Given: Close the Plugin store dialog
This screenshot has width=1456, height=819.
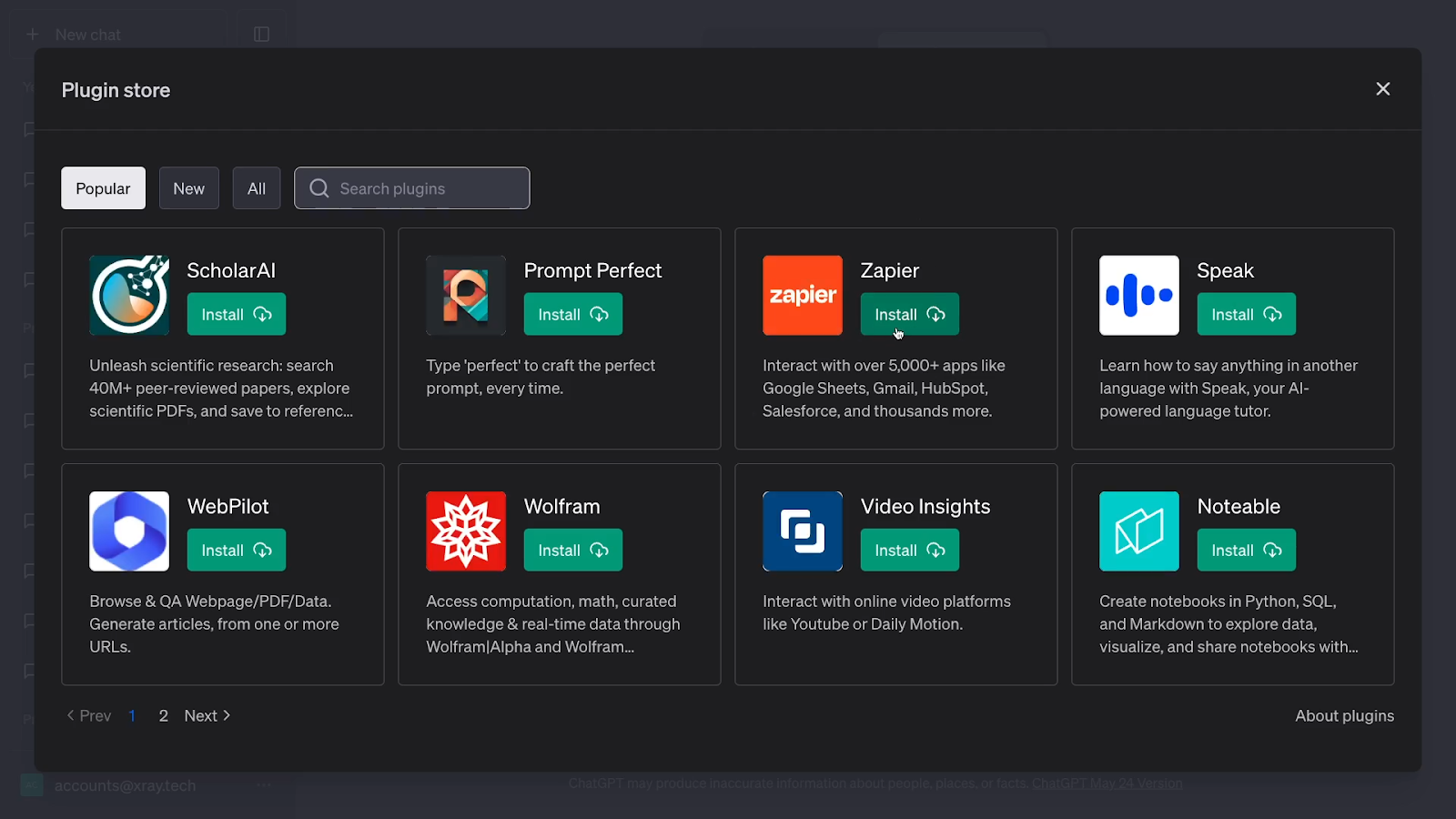Looking at the screenshot, I should (1383, 89).
